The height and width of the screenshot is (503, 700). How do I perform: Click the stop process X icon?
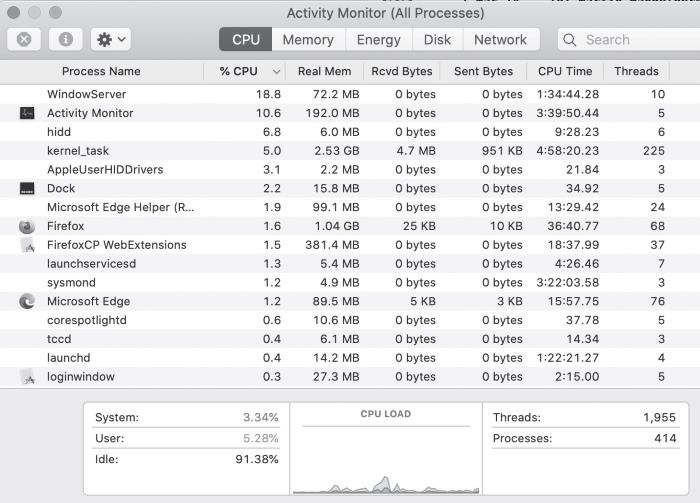24,40
